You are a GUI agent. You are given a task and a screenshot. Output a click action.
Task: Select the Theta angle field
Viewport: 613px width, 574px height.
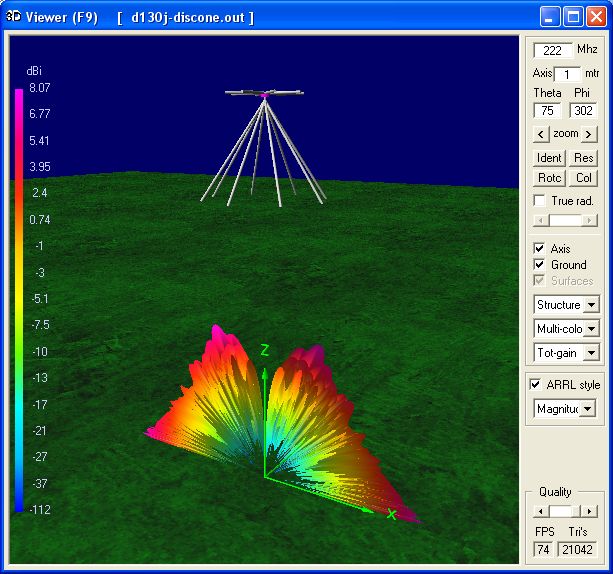pyautogui.click(x=547, y=111)
